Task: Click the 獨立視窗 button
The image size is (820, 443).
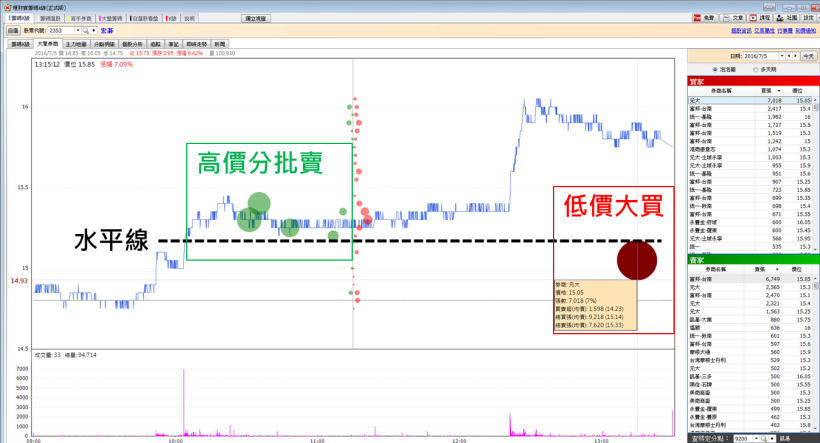Action: 257,18
